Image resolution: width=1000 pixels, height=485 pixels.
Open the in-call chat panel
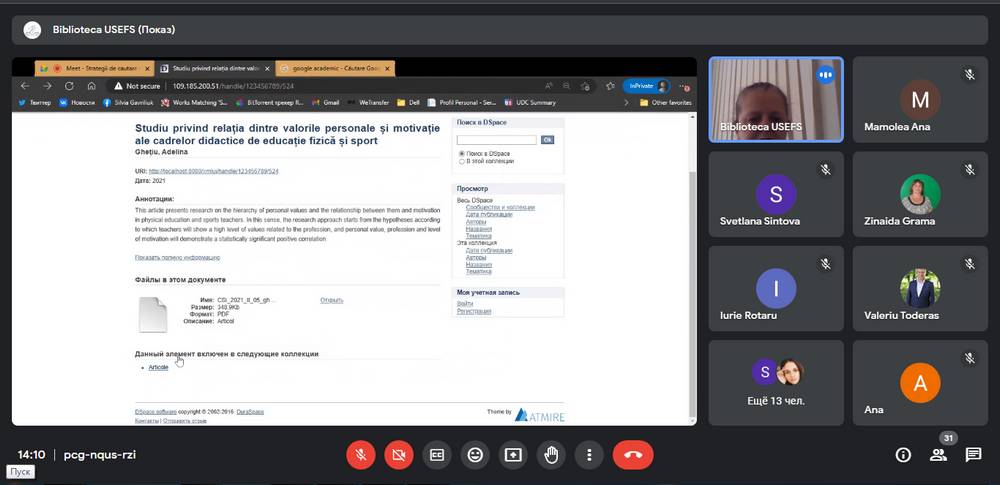[x=973, y=455]
